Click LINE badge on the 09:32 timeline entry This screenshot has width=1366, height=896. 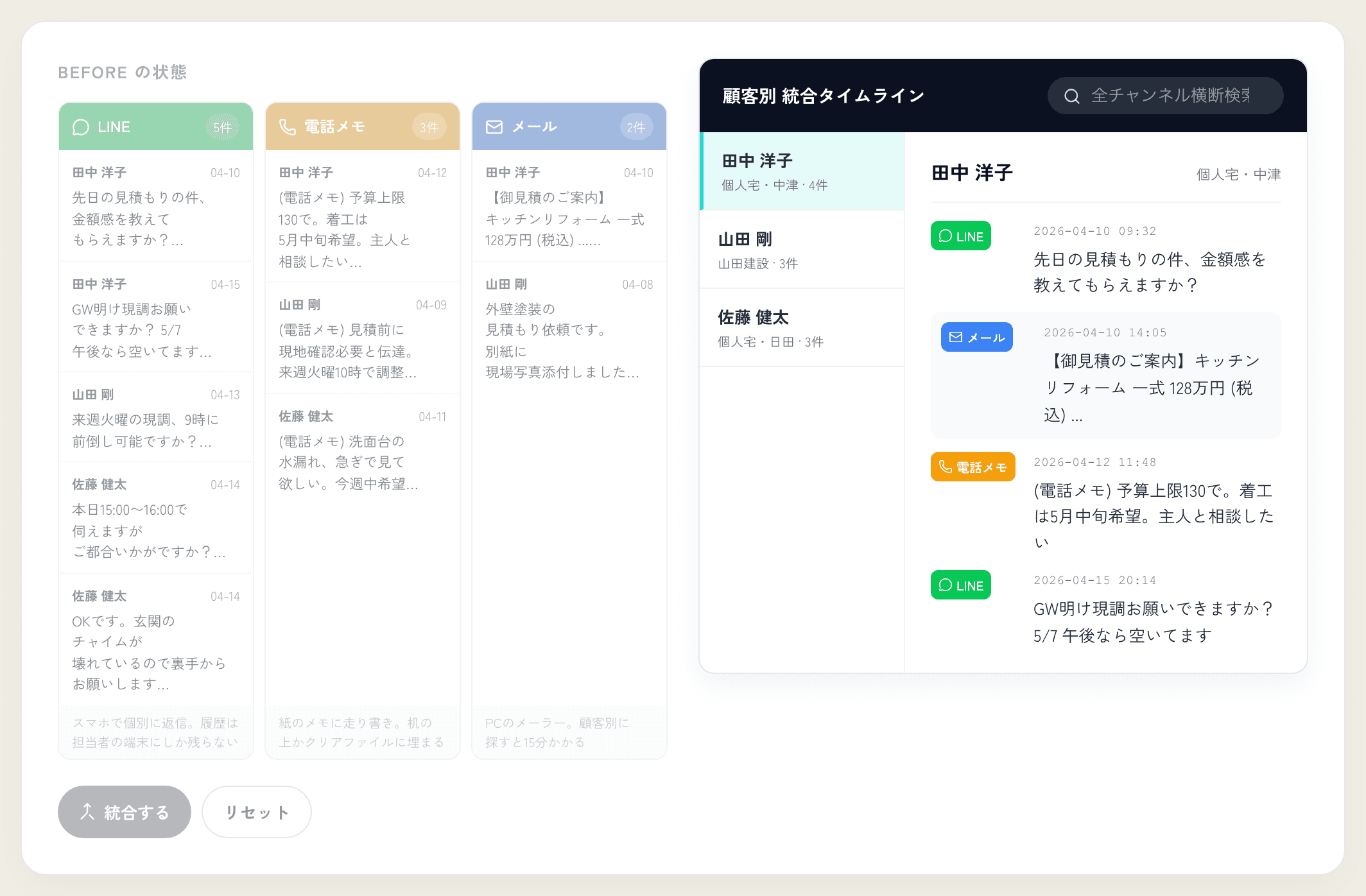click(x=961, y=236)
